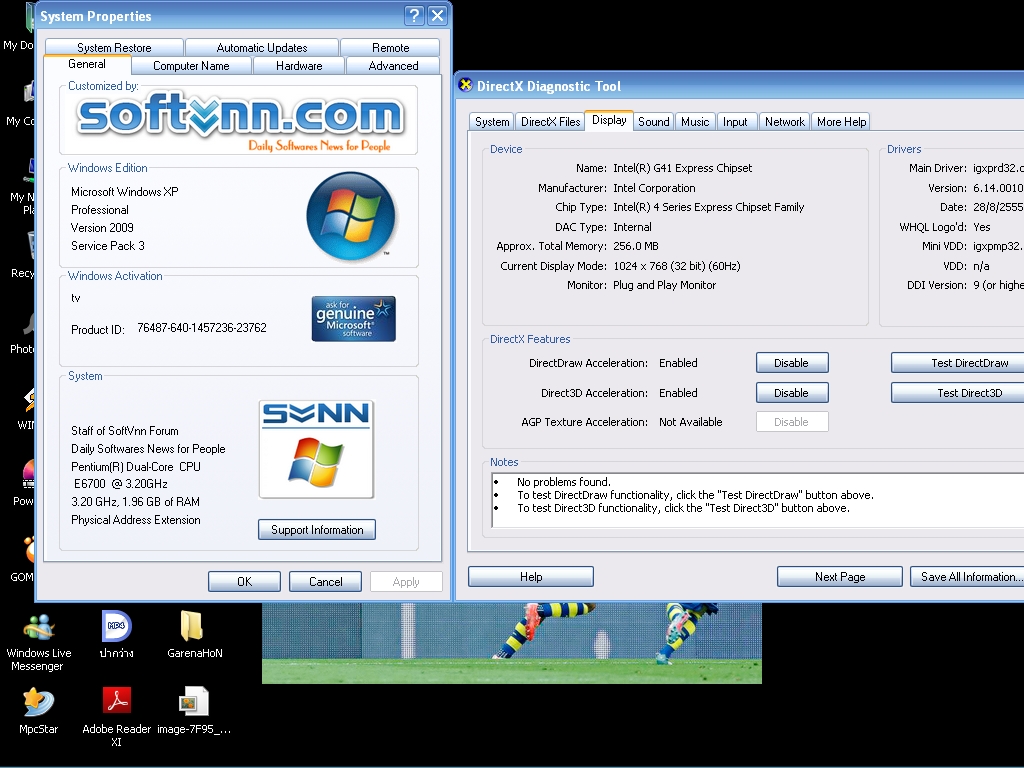Viewport: 1024px width, 768px height.
Task: Click the Service Pack 3 text
Action: 108,246
